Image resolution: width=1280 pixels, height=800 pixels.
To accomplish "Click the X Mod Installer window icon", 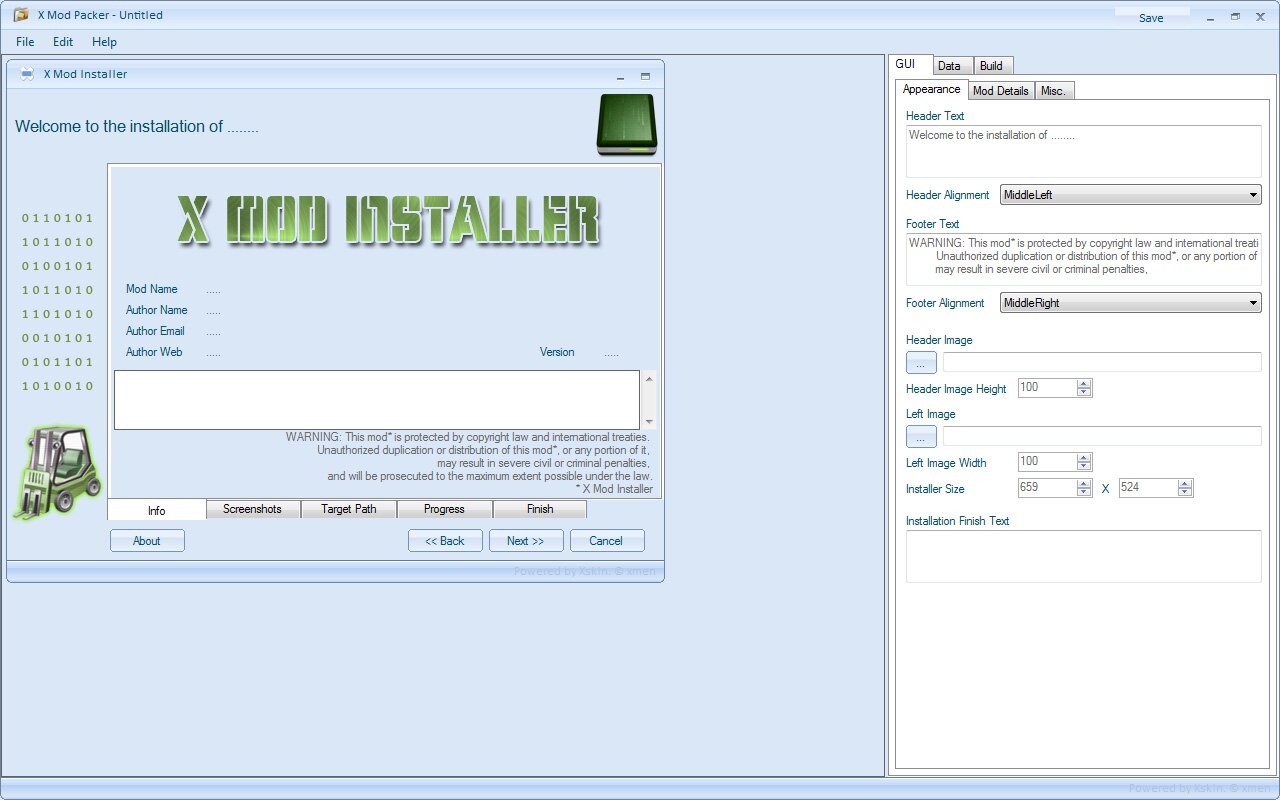I will click(27, 75).
